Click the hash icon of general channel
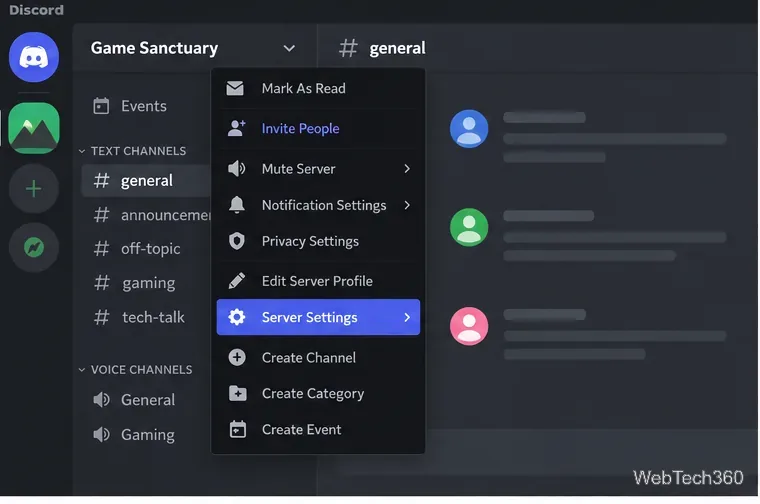 coord(101,180)
